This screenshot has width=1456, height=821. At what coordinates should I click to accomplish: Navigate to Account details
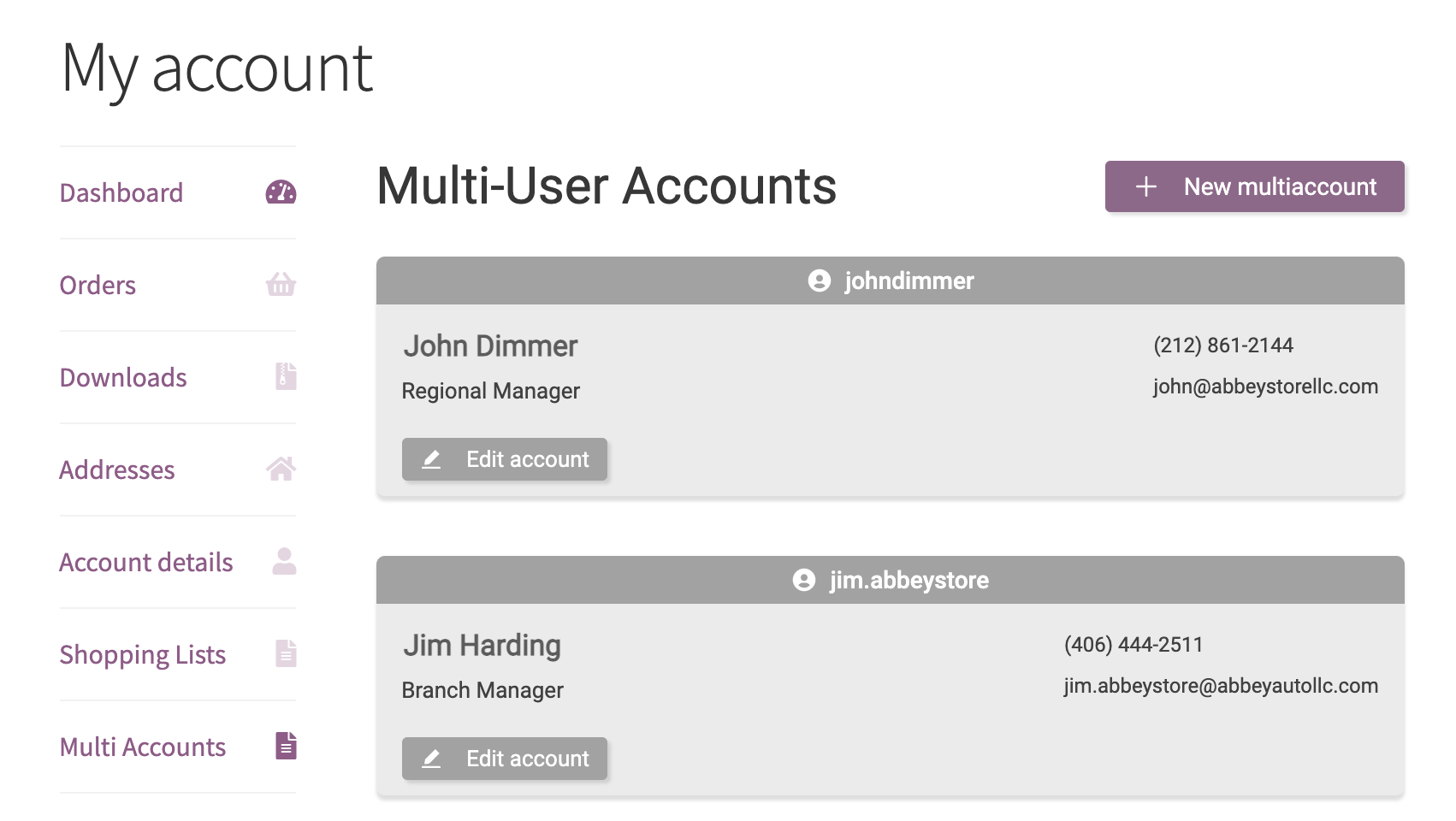pos(145,562)
